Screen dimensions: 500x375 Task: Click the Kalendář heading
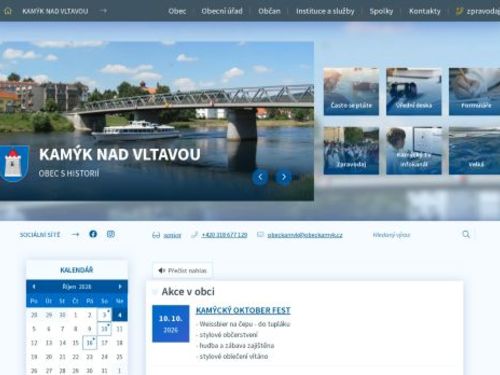click(77, 270)
